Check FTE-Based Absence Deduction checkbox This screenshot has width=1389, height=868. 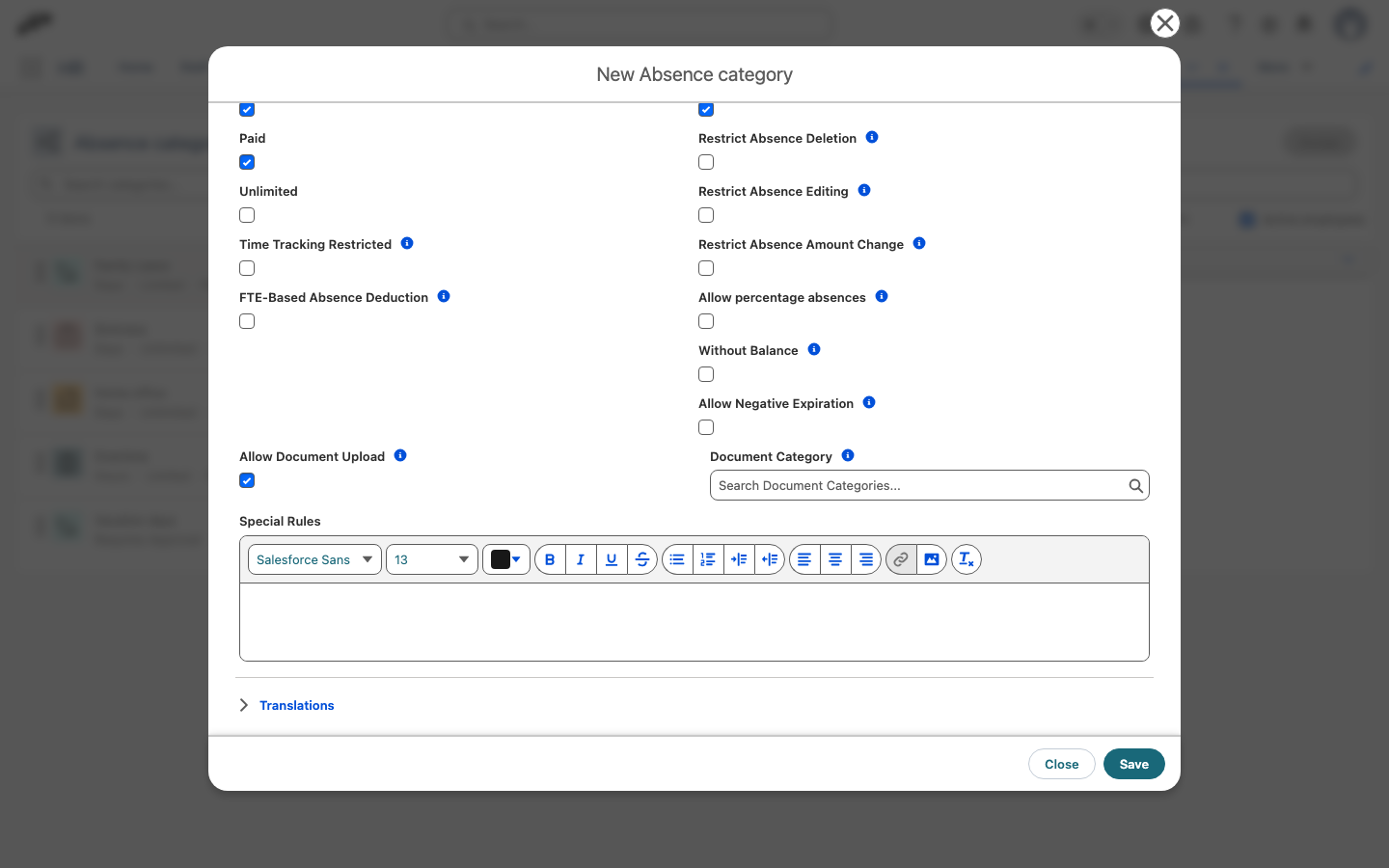pos(247,321)
